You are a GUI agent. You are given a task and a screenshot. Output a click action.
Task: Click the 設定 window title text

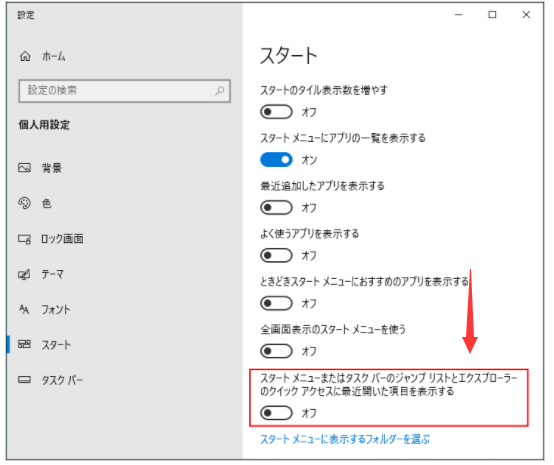coord(26,15)
